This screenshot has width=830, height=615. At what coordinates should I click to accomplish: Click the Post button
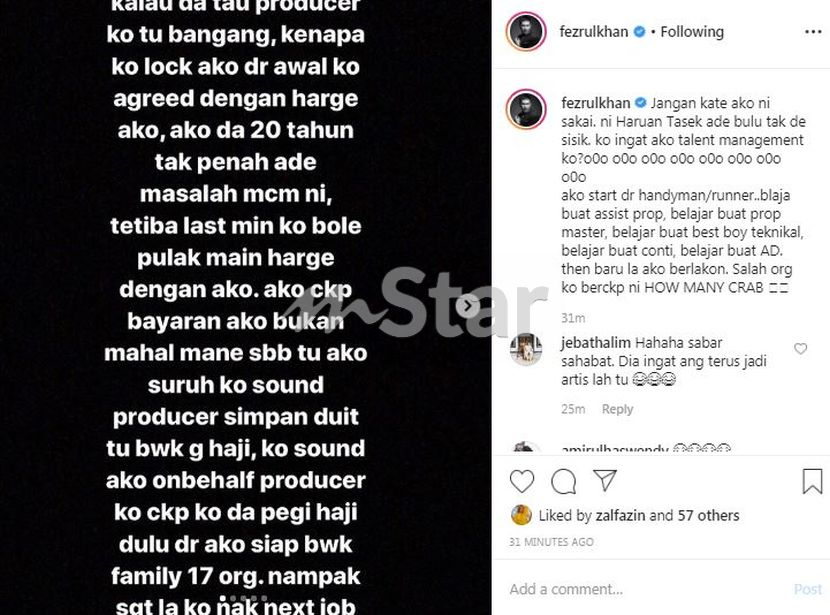tap(808, 589)
